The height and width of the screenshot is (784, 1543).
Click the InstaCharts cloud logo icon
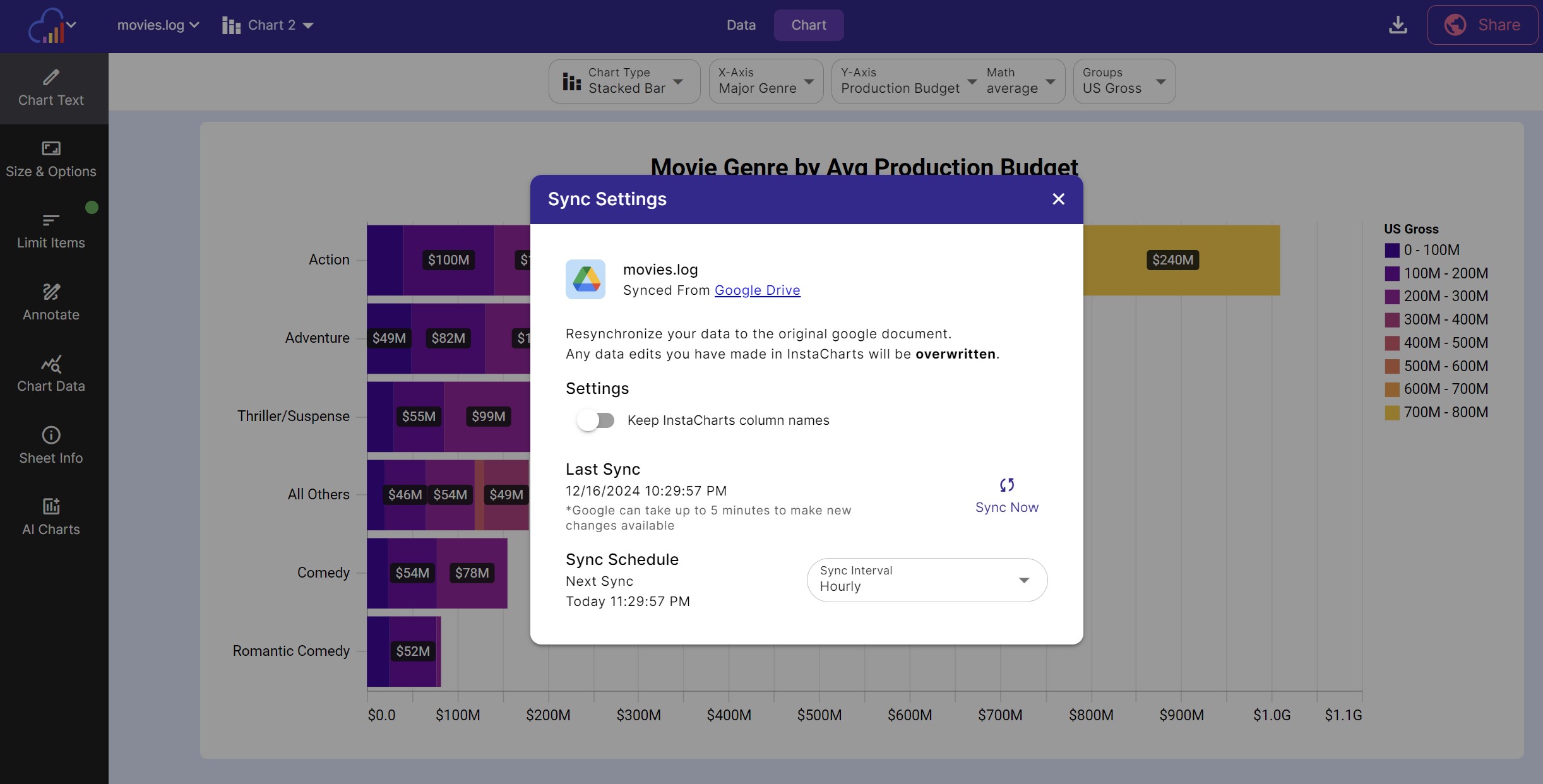point(46,26)
